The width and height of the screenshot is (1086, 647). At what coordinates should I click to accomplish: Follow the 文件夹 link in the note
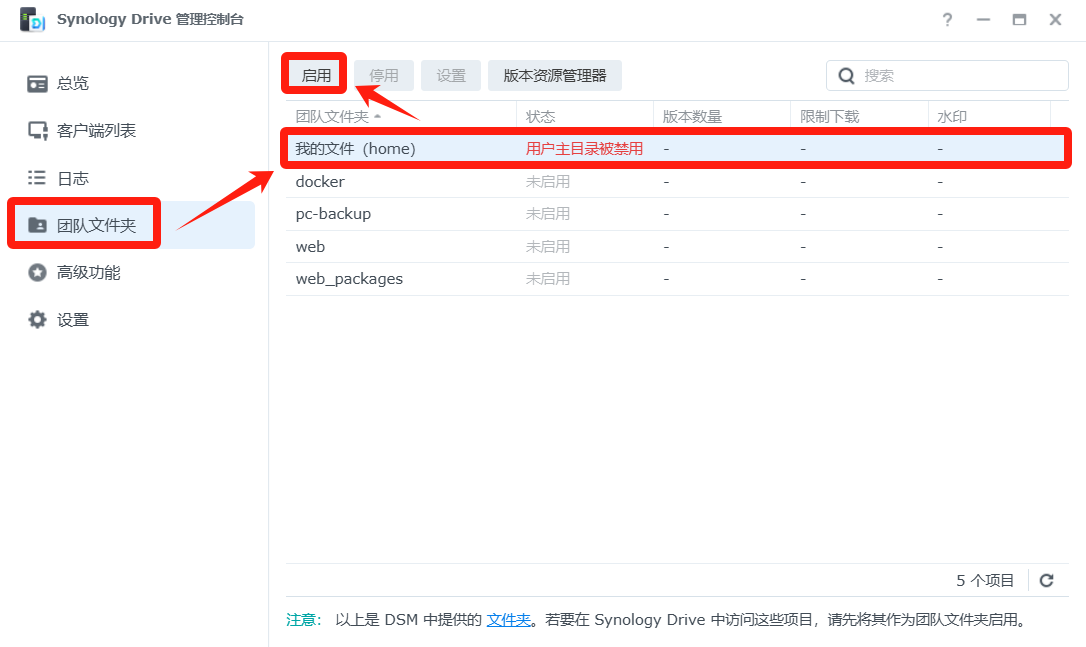(508, 620)
